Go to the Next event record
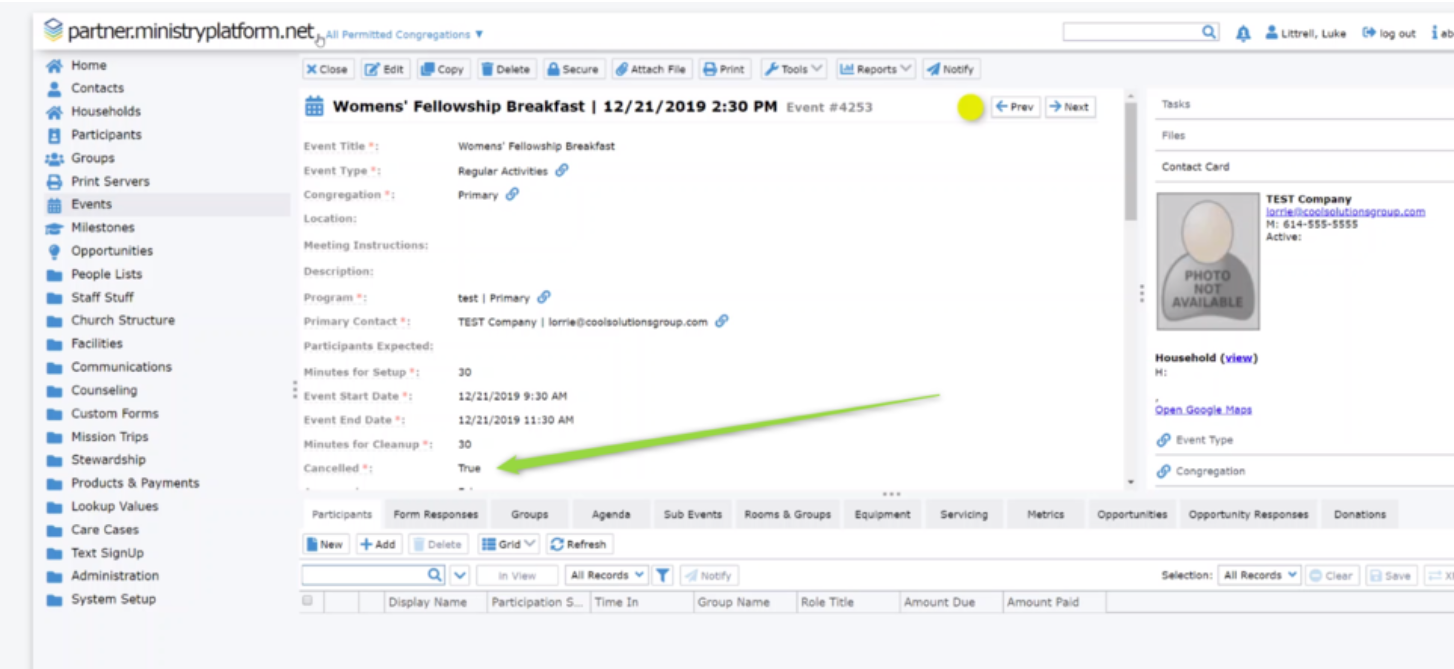 click(x=1069, y=107)
